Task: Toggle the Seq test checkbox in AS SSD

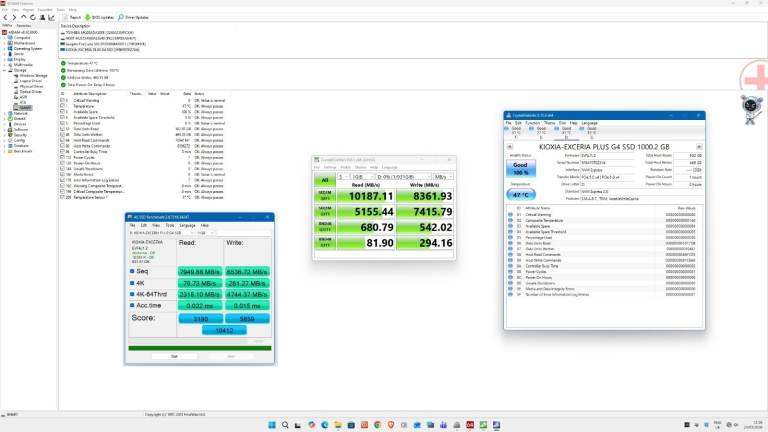Action: tap(132, 270)
